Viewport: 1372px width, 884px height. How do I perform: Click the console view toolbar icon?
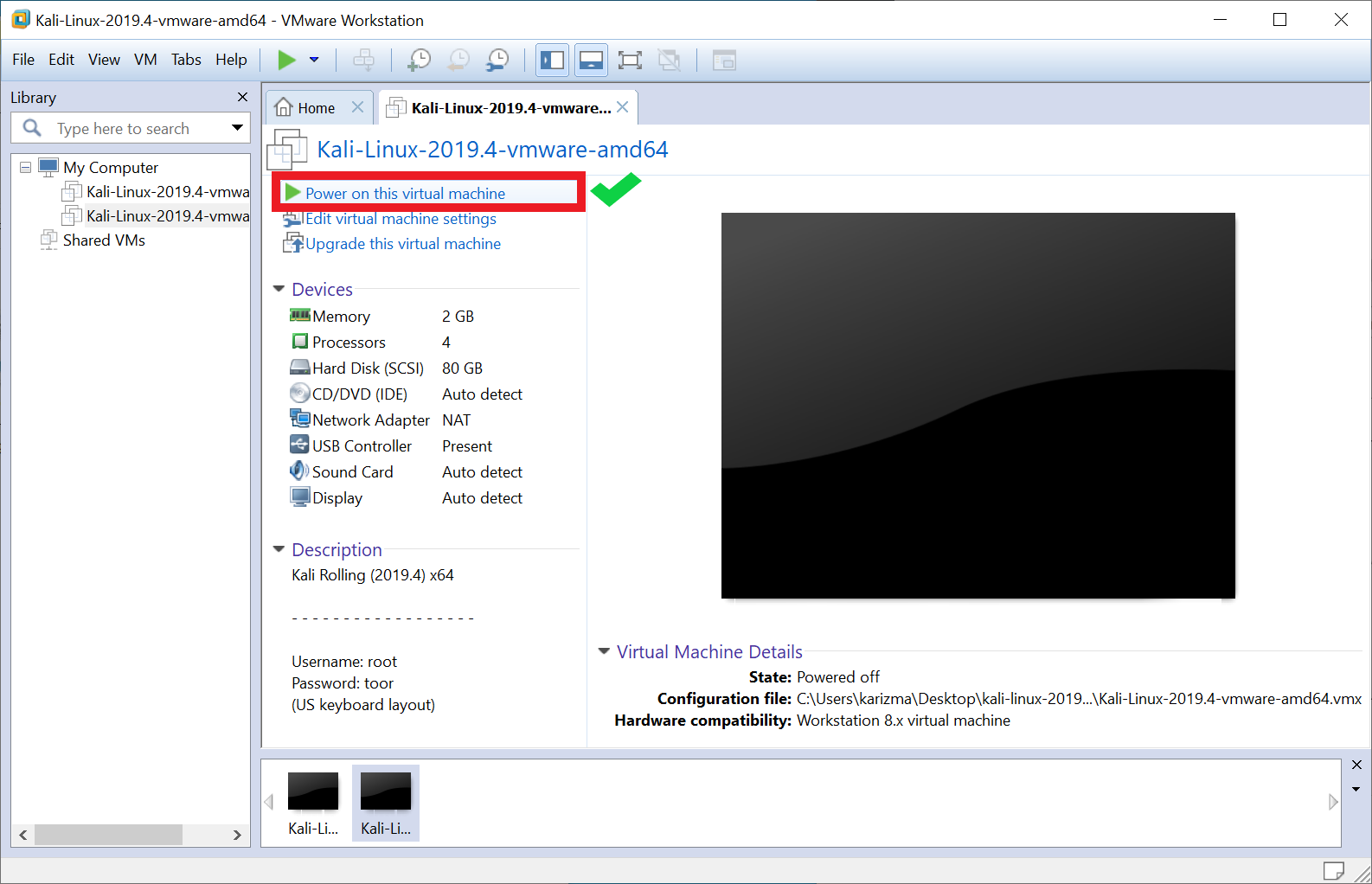[x=724, y=60]
